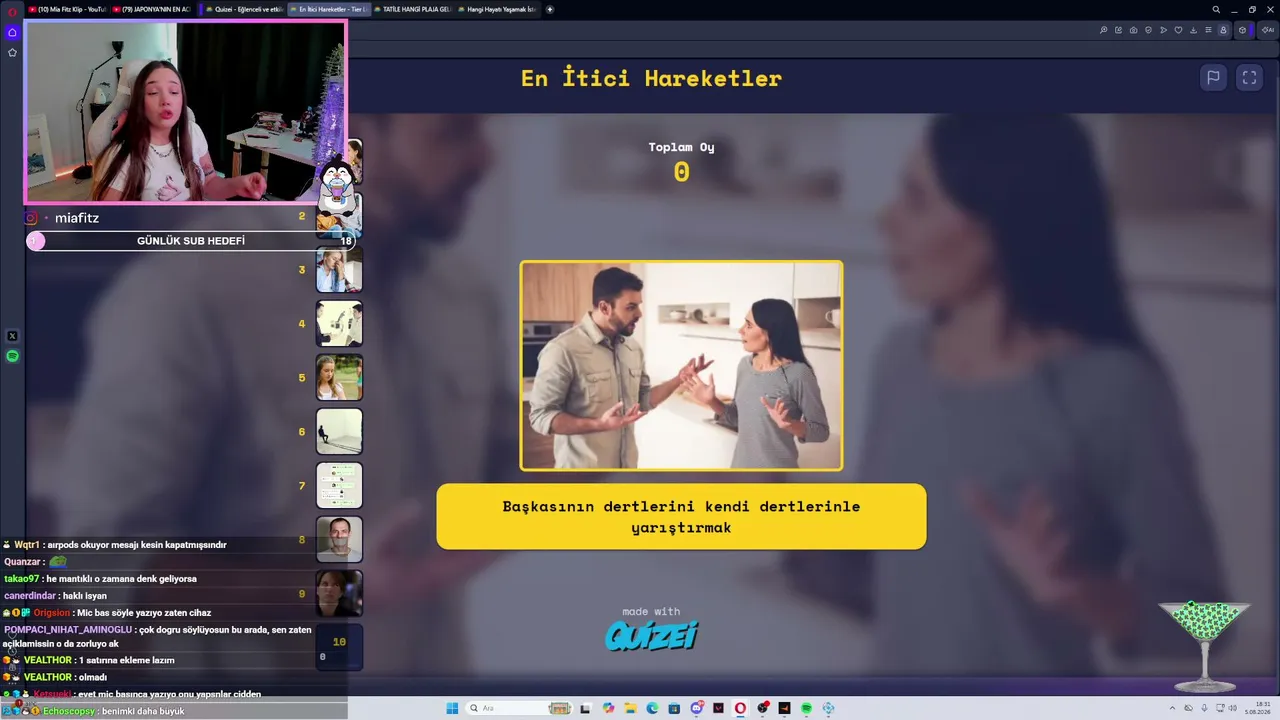Screen dimensions: 1280x720
Task: Show hidden system tray icons
Action: coord(1173,708)
